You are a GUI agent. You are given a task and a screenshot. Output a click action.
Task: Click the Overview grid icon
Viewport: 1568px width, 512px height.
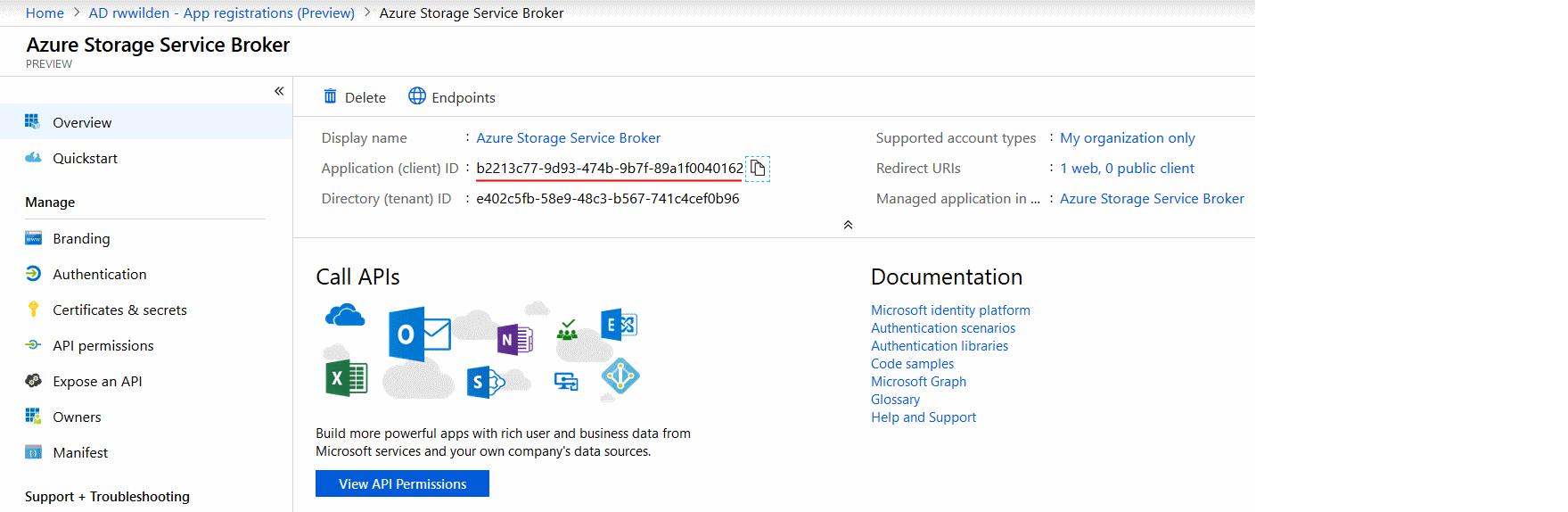(x=33, y=121)
